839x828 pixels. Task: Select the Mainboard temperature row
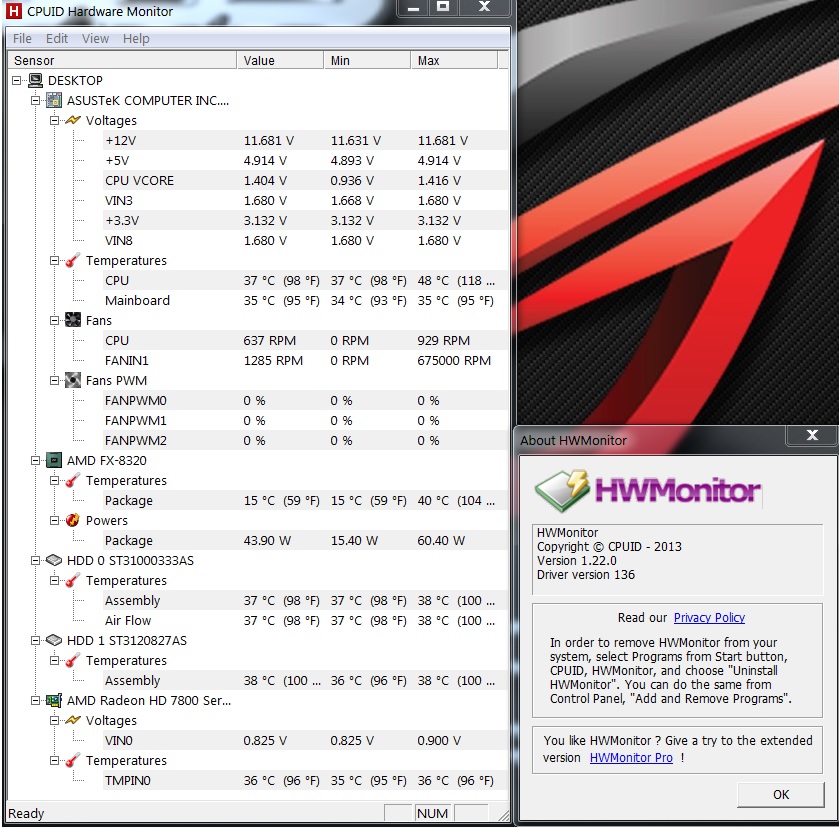[x=305, y=300]
